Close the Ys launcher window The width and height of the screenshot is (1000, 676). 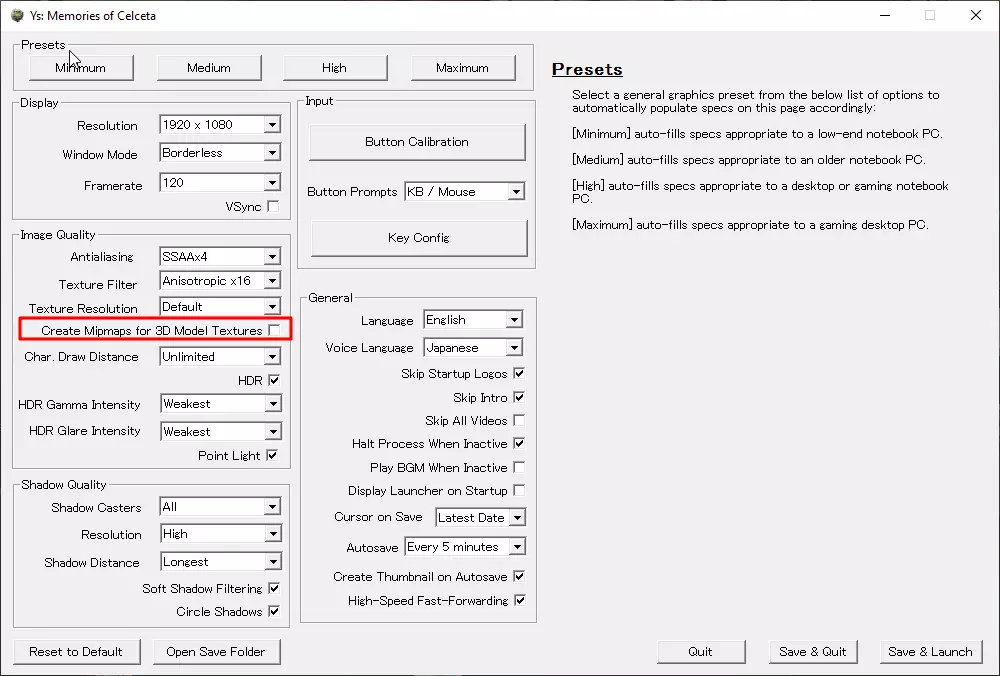[x=976, y=15]
